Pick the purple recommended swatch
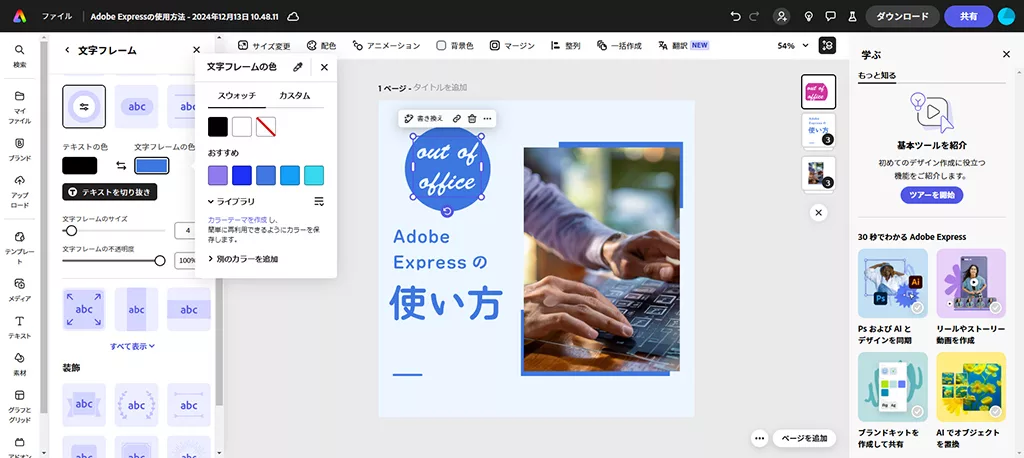This screenshot has width=1024, height=458. (218, 175)
